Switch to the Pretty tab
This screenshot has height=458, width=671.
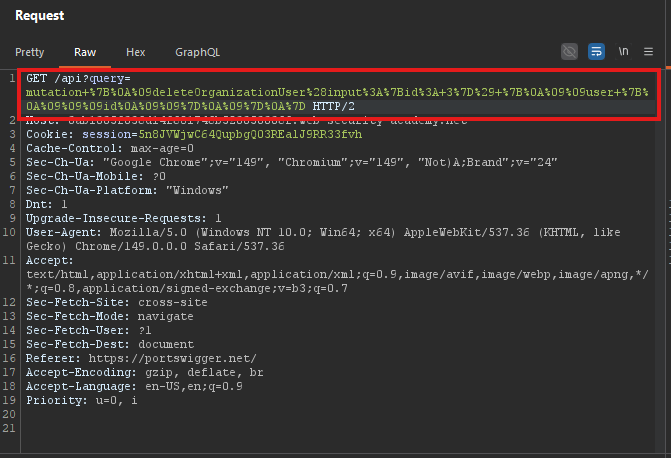tap(30, 52)
